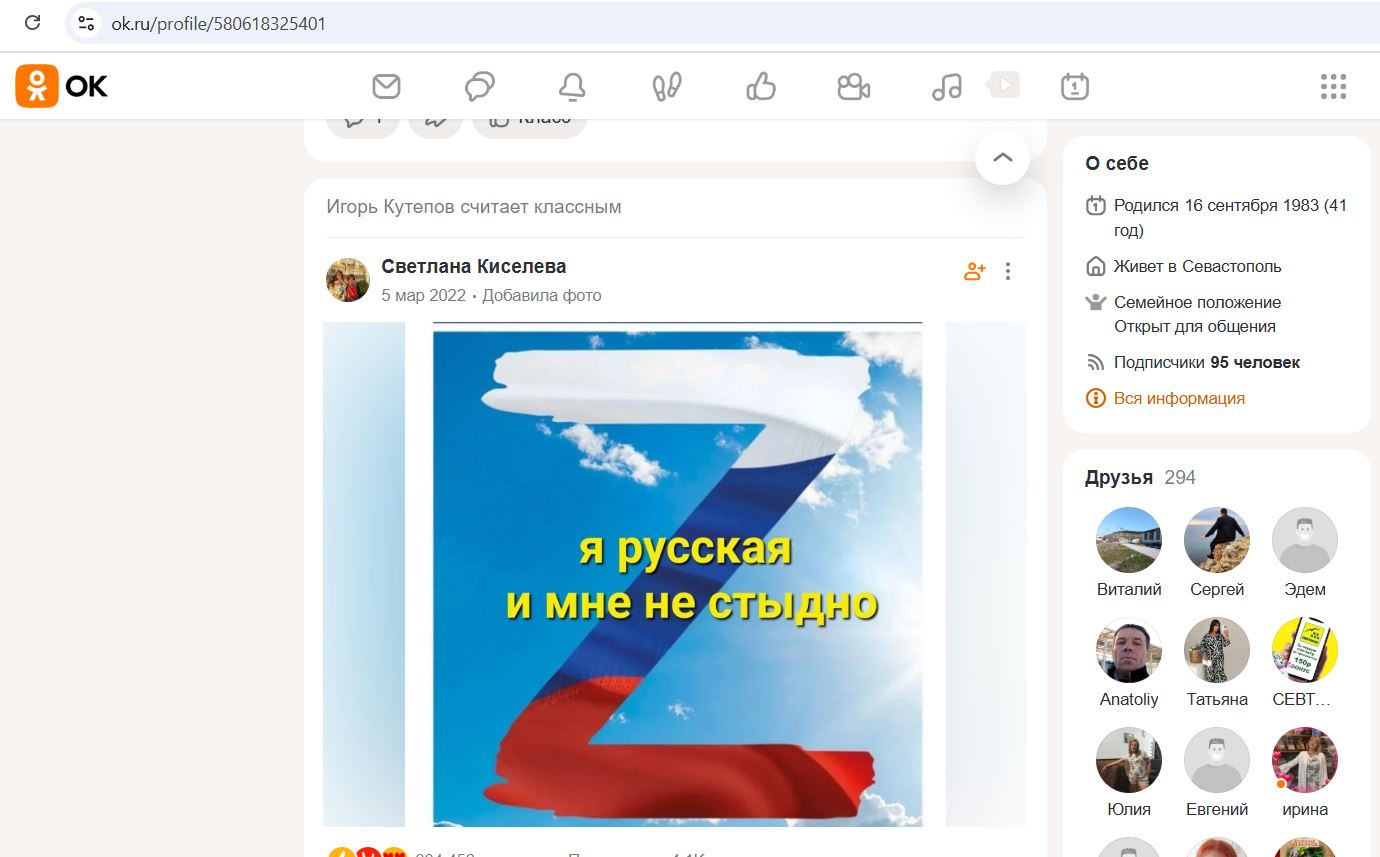The height and width of the screenshot is (857, 1380).
Task: Click the Открыт для общения status text
Action: tap(1195, 326)
